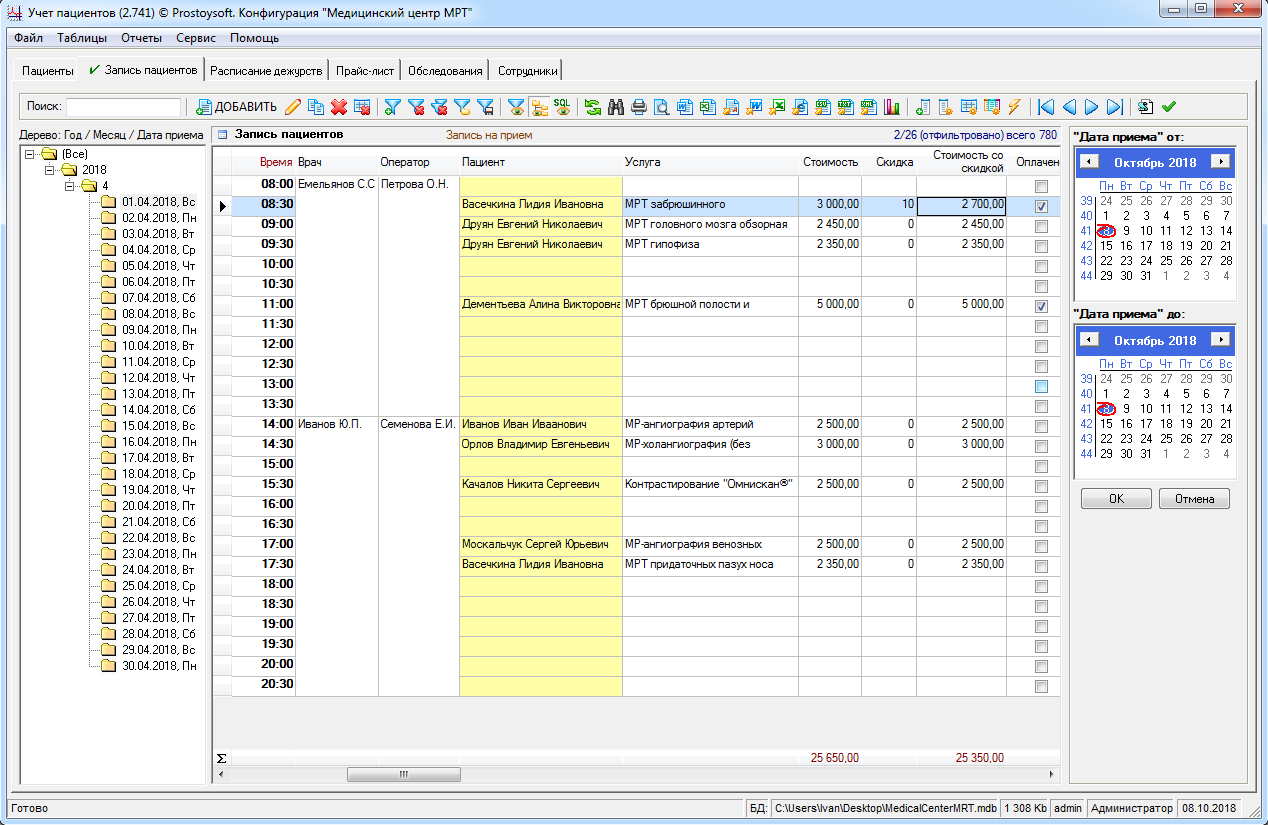The height and width of the screenshot is (825, 1268).
Task: Open the SQL query view icon
Action: point(562,107)
